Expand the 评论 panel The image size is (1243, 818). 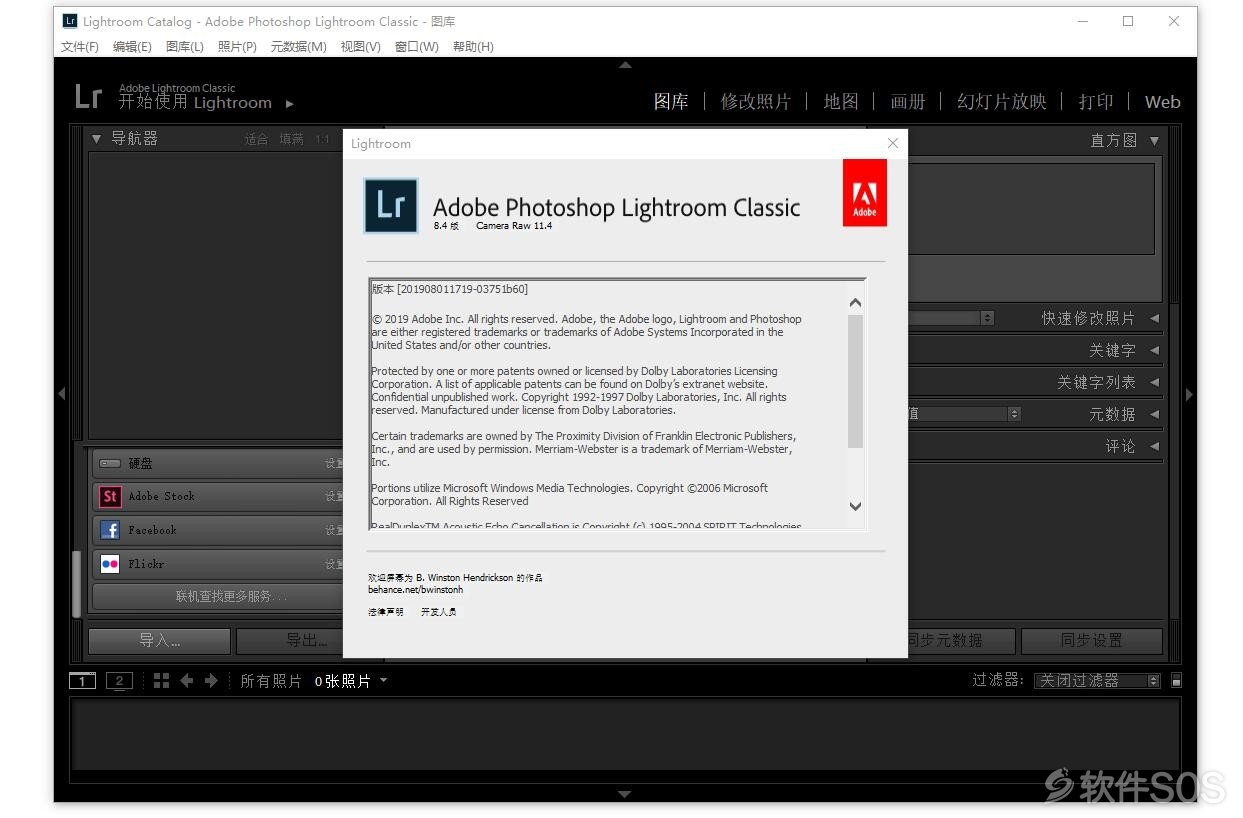[1154, 446]
